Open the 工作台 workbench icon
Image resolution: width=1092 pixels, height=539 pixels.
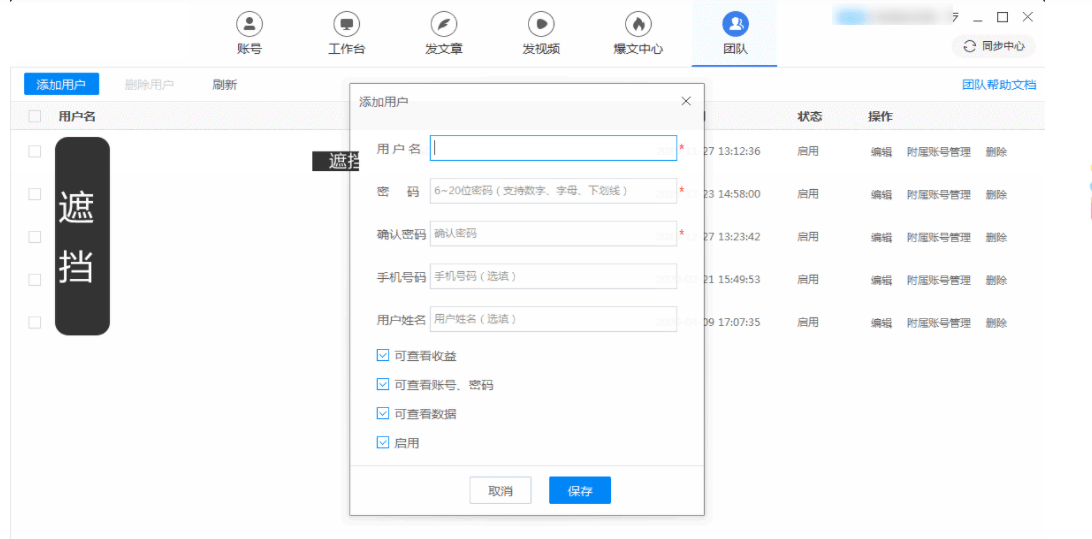coord(346,24)
